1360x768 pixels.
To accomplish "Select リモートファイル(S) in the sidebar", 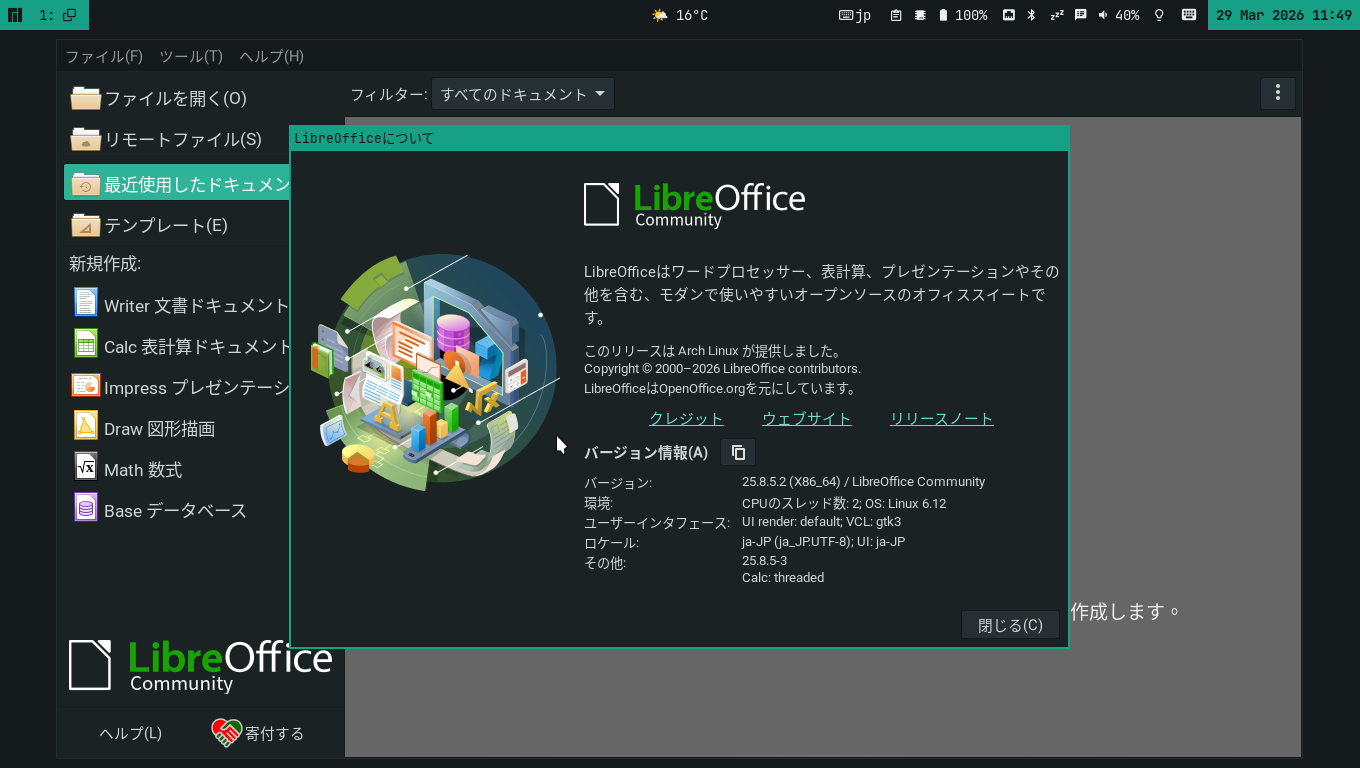I will (177, 139).
